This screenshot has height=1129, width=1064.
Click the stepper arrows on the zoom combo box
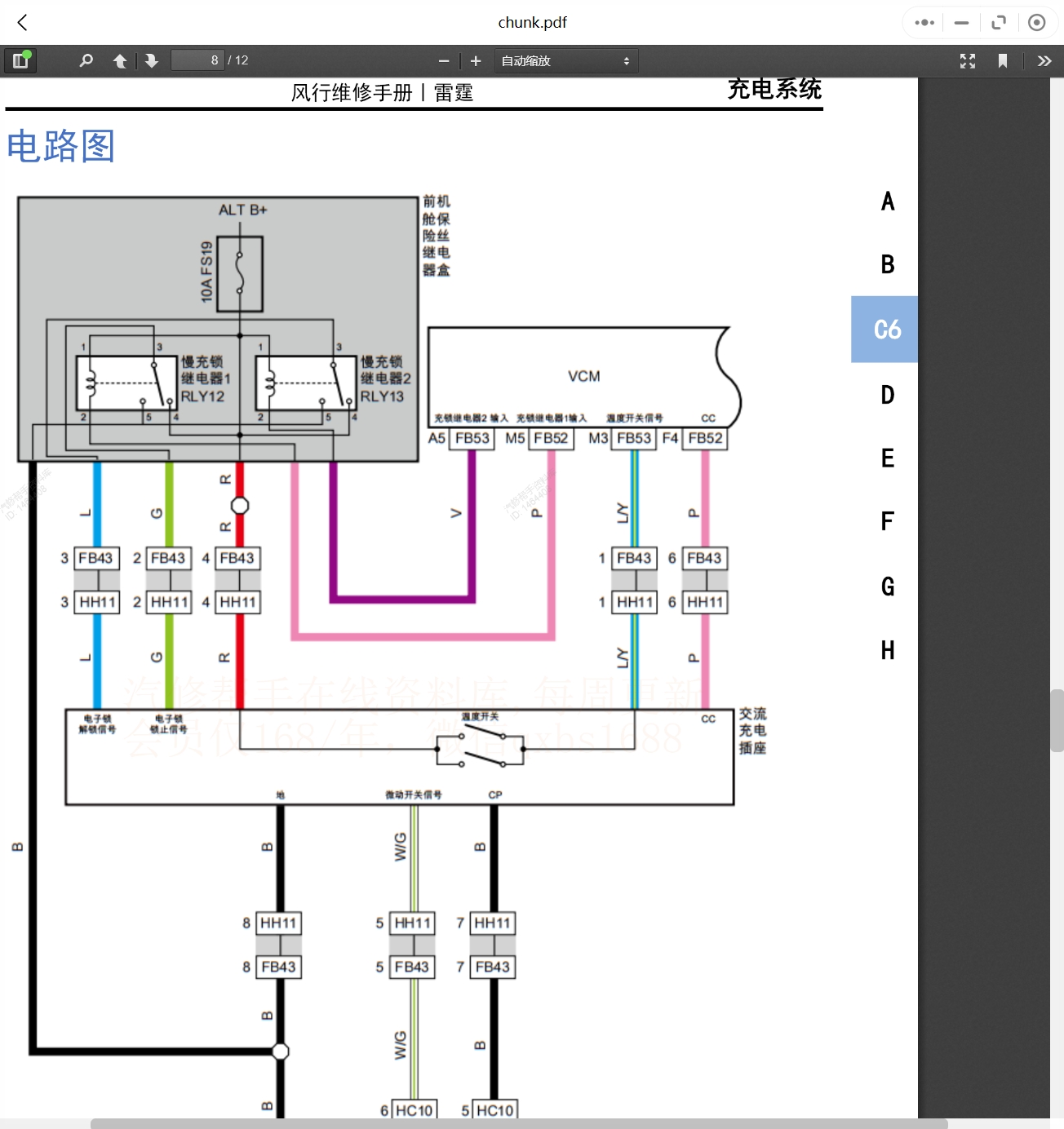[625, 60]
